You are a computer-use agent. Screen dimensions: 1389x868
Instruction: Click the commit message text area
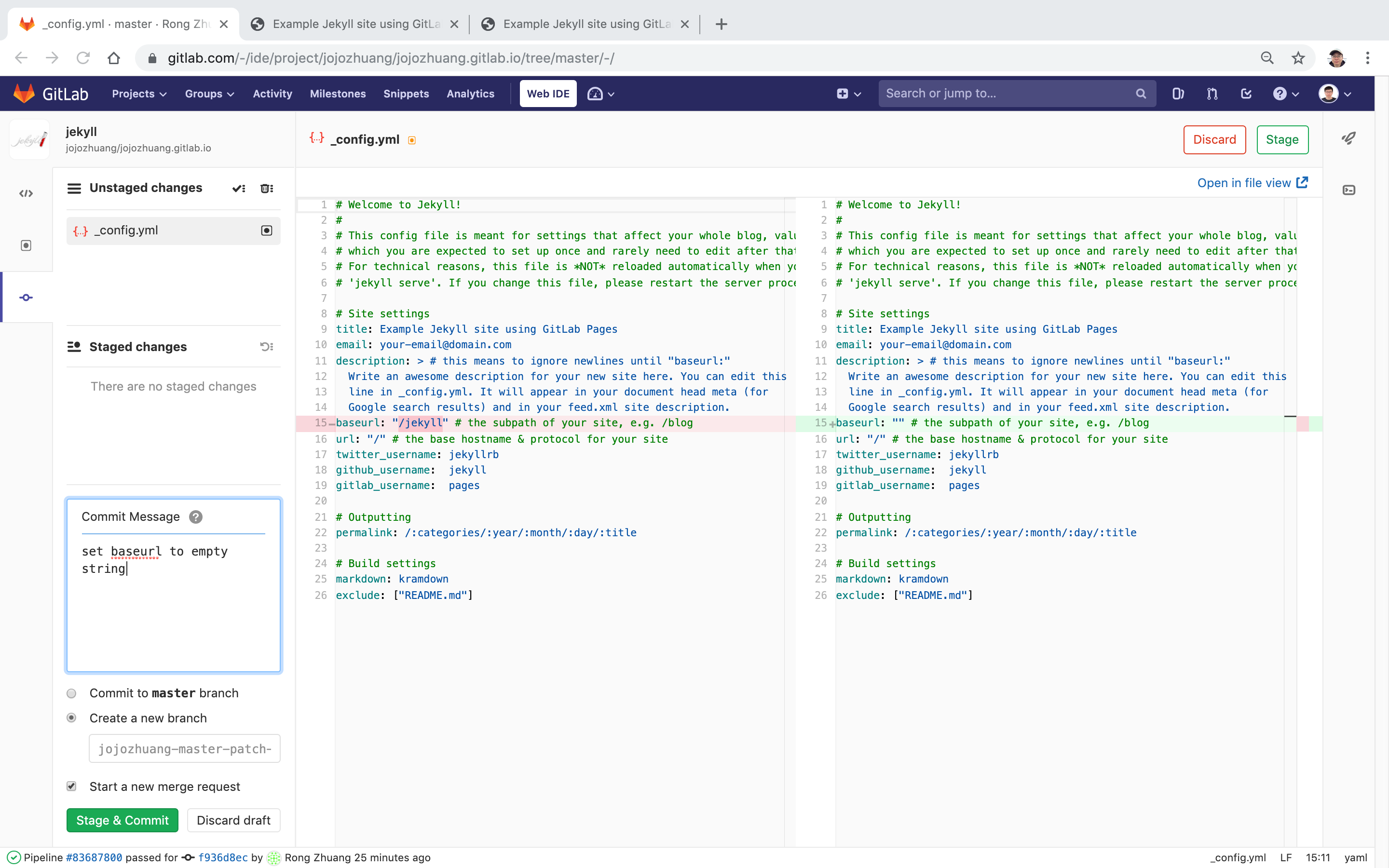point(173,603)
